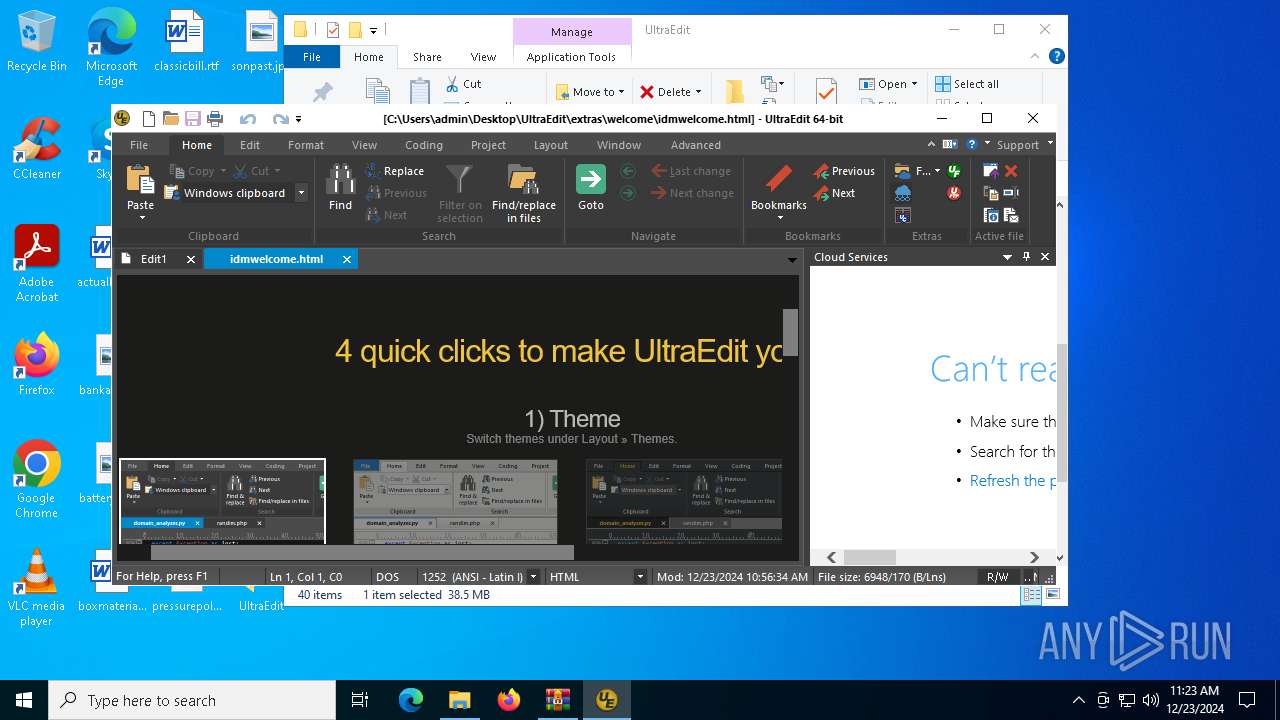
Task: Switch to the Format ribbon tab
Action: [x=306, y=145]
